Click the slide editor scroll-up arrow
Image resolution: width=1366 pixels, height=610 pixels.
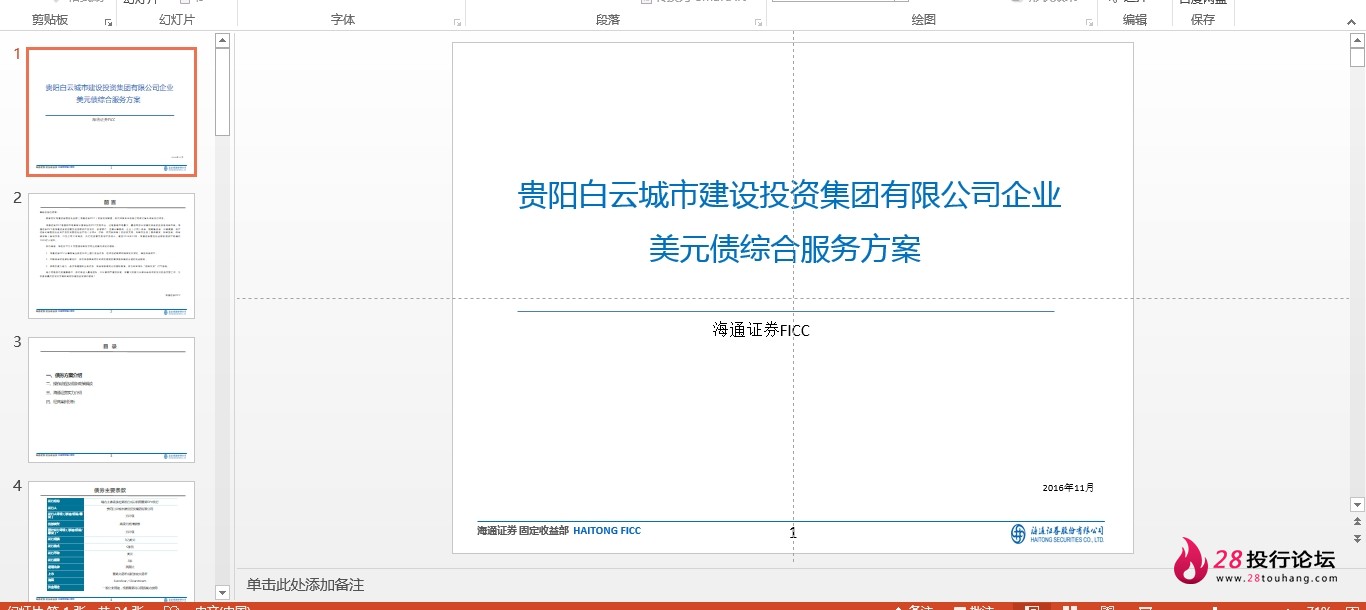(x=1357, y=41)
